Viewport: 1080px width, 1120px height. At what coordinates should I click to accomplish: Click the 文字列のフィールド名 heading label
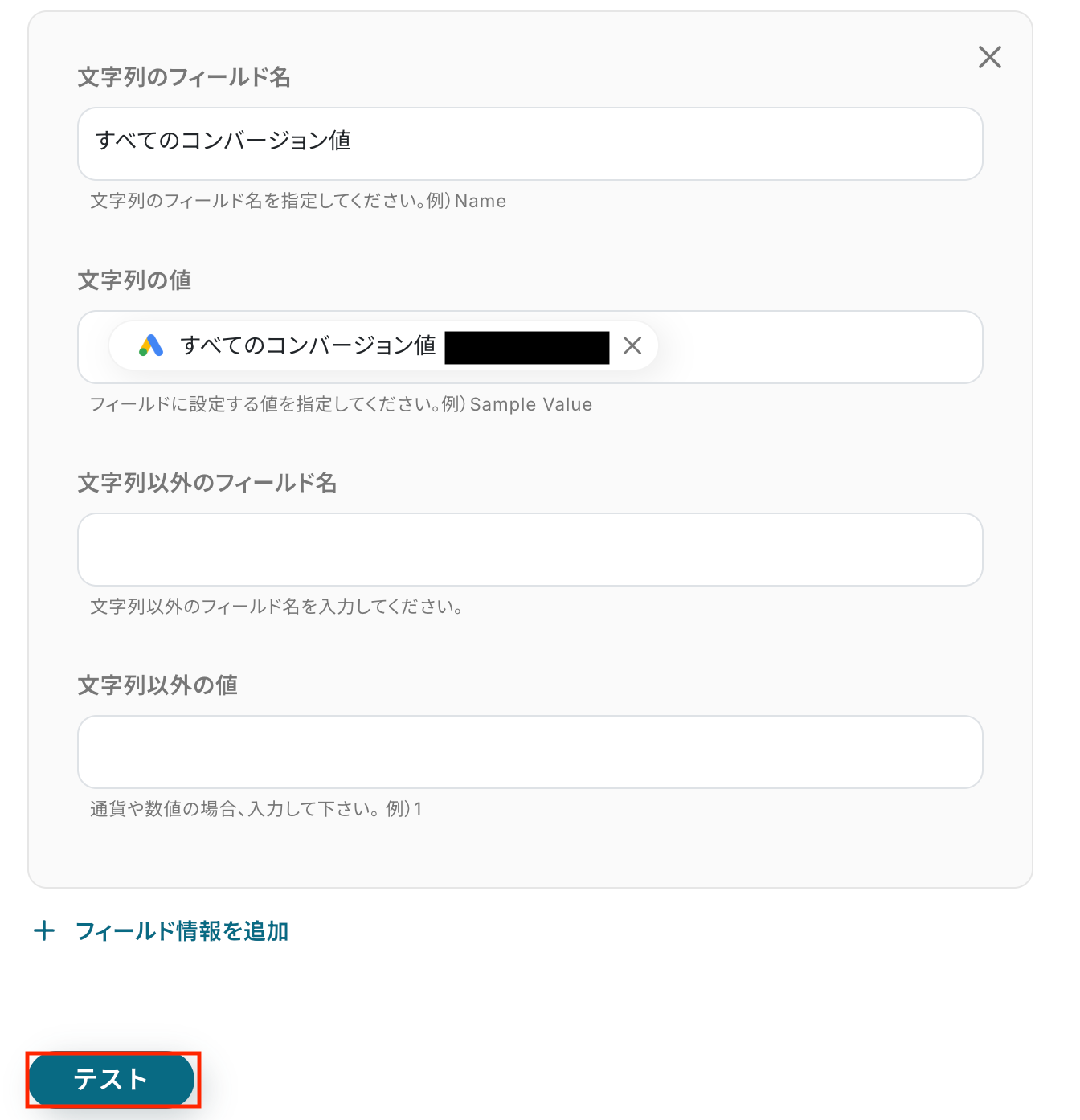coord(184,77)
